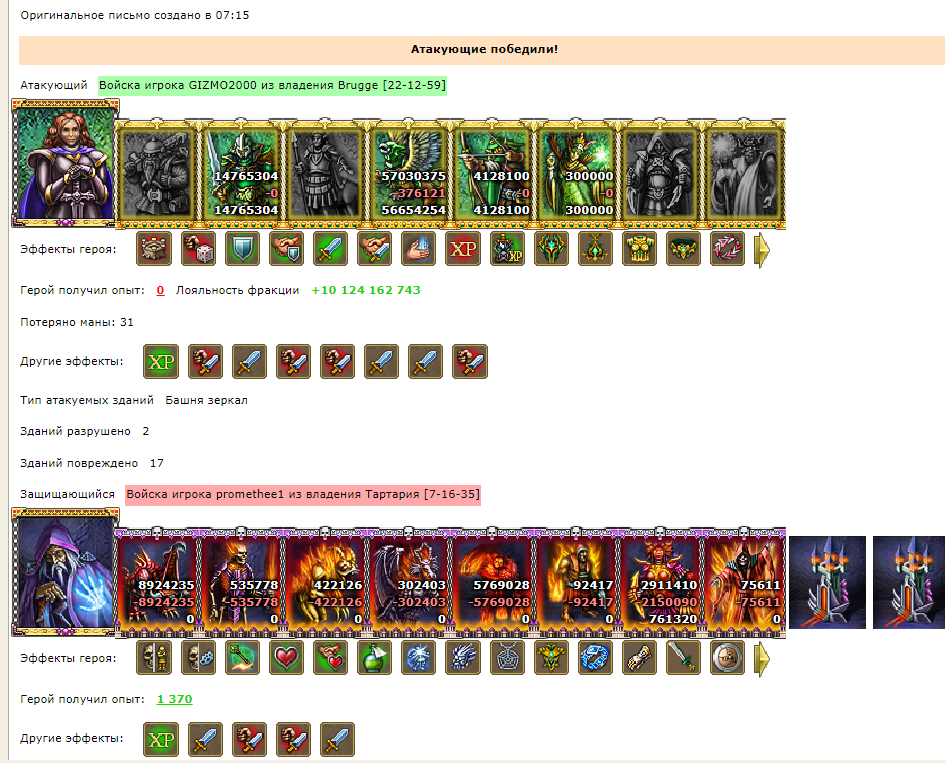This screenshot has width=945, height=763.
Task: Expand more defender hero effects arrow
Action: pyautogui.click(x=762, y=658)
